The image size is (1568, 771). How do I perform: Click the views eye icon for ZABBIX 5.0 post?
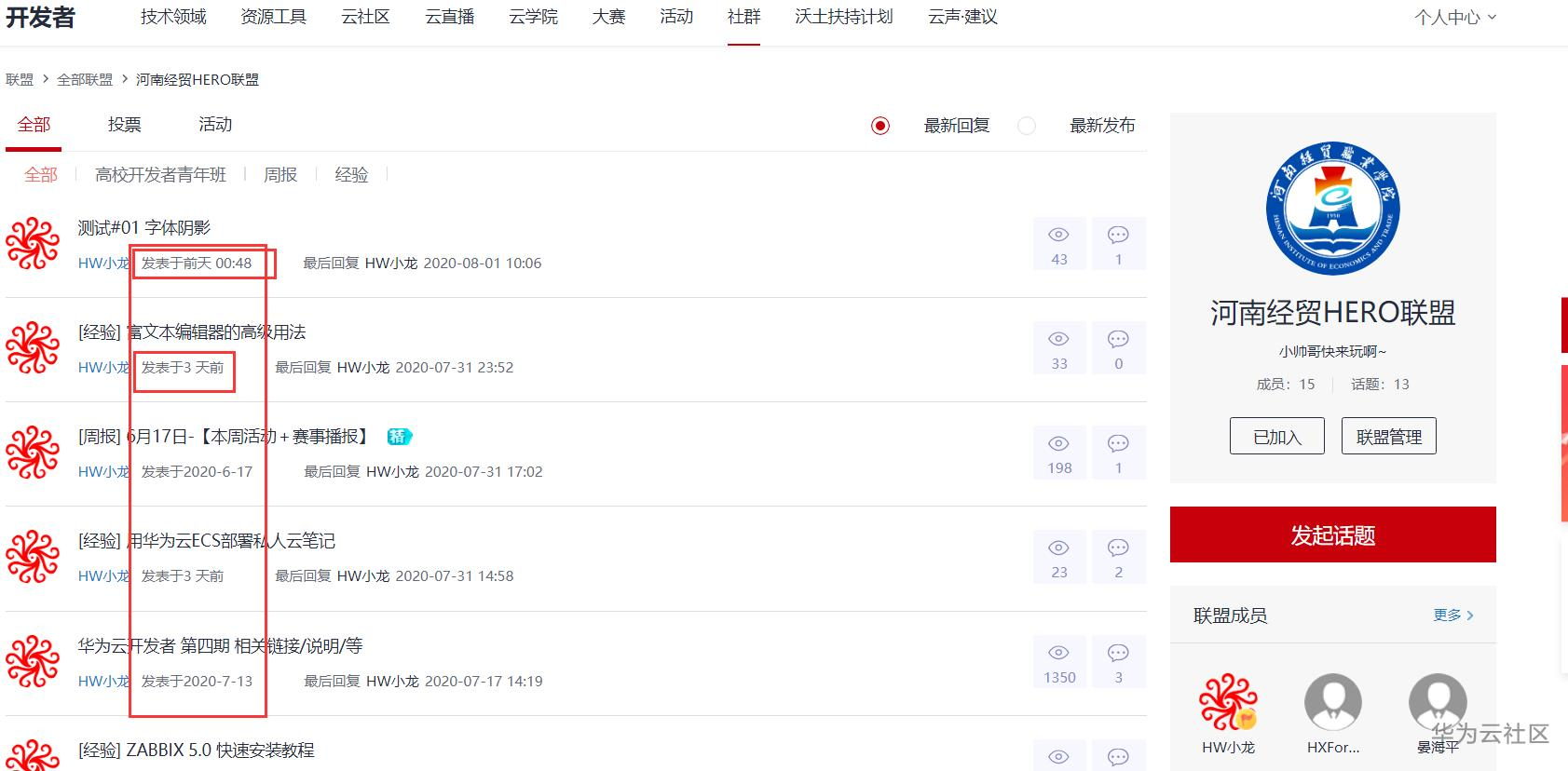point(1058,757)
